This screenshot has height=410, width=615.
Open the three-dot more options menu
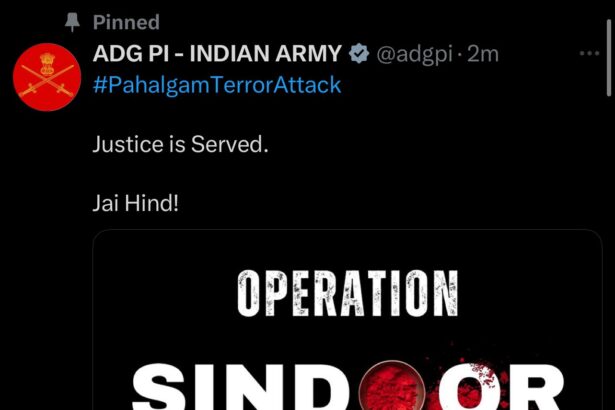click(x=589, y=53)
